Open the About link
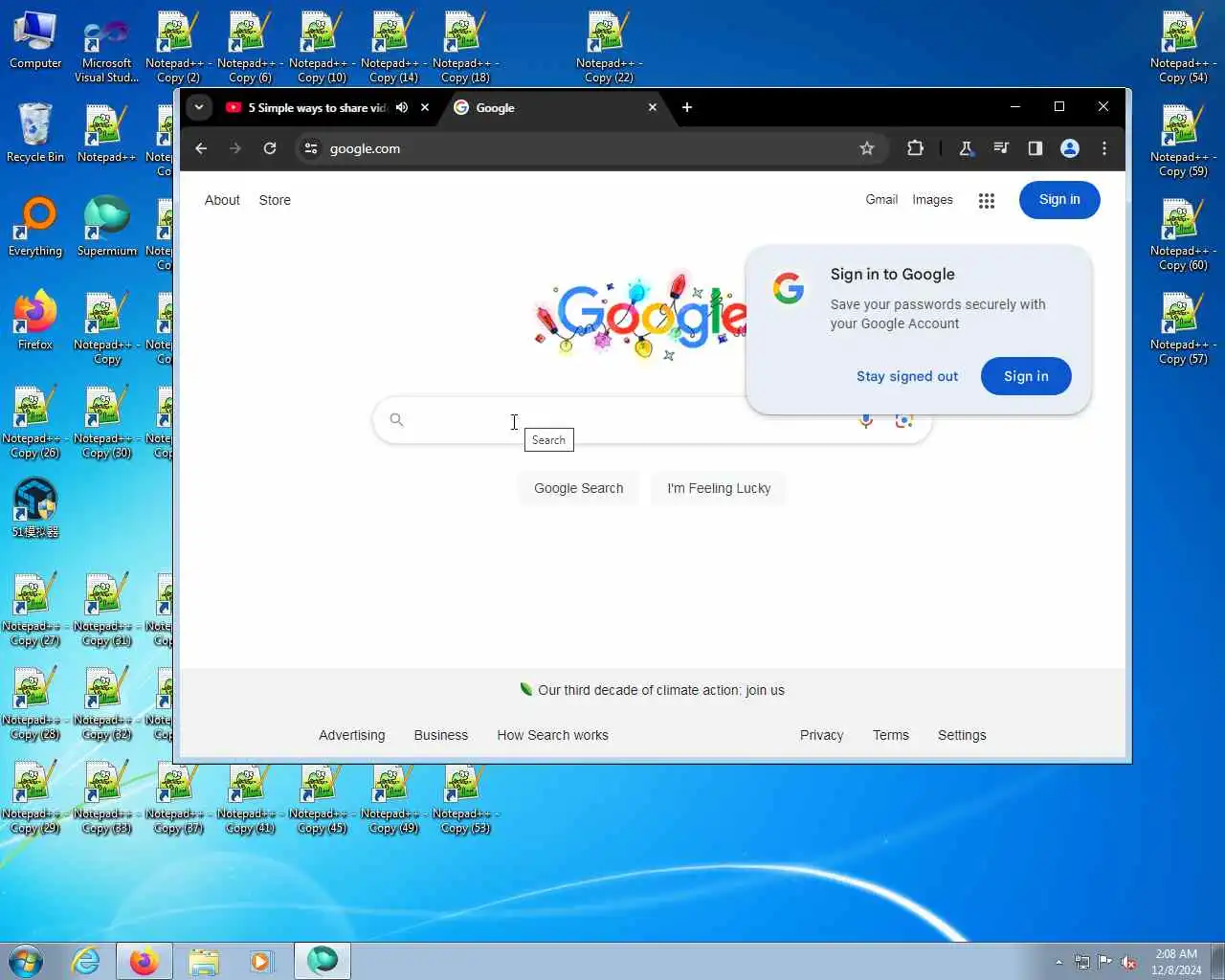 tap(222, 200)
